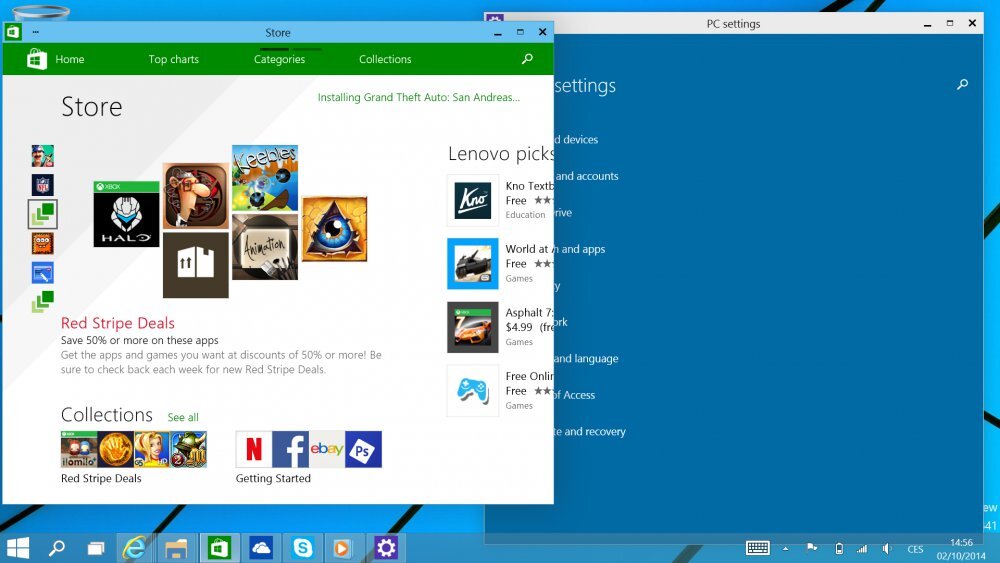Viewport: 1000px width, 563px height.
Task: Select the NFL sidebar thumbnail
Action: pyautogui.click(x=43, y=185)
